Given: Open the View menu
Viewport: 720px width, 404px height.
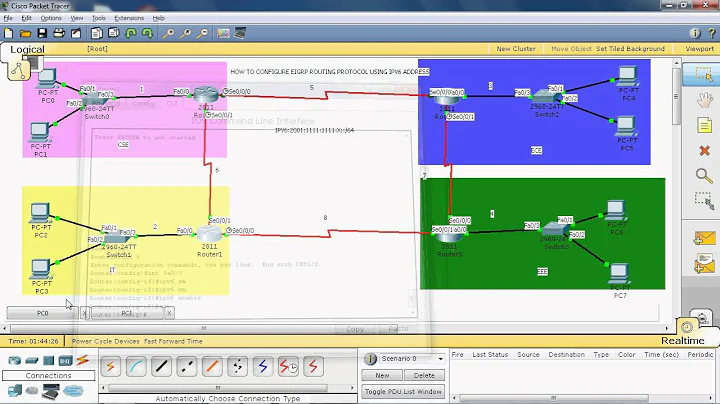Looking at the screenshot, I should coord(77,18).
